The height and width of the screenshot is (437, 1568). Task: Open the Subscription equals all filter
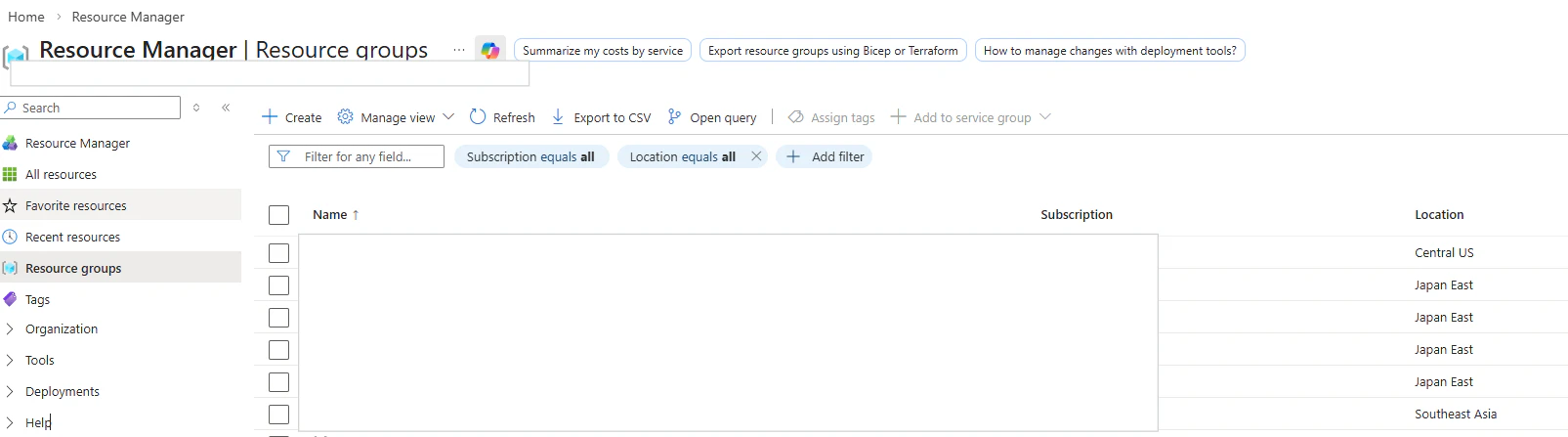[531, 156]
